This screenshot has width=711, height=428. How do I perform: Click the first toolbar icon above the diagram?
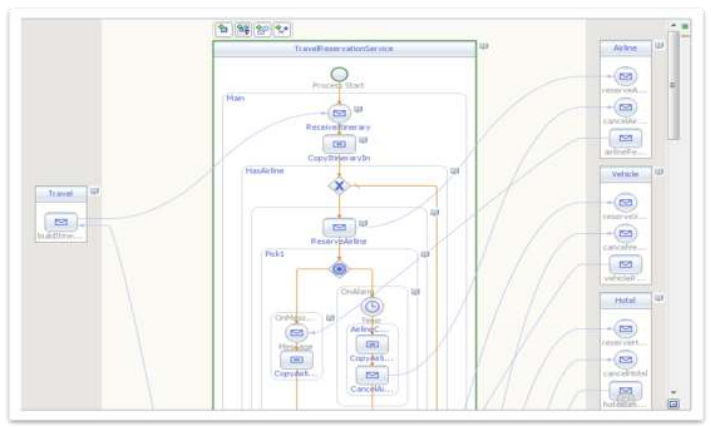click(x=223, y=29)
